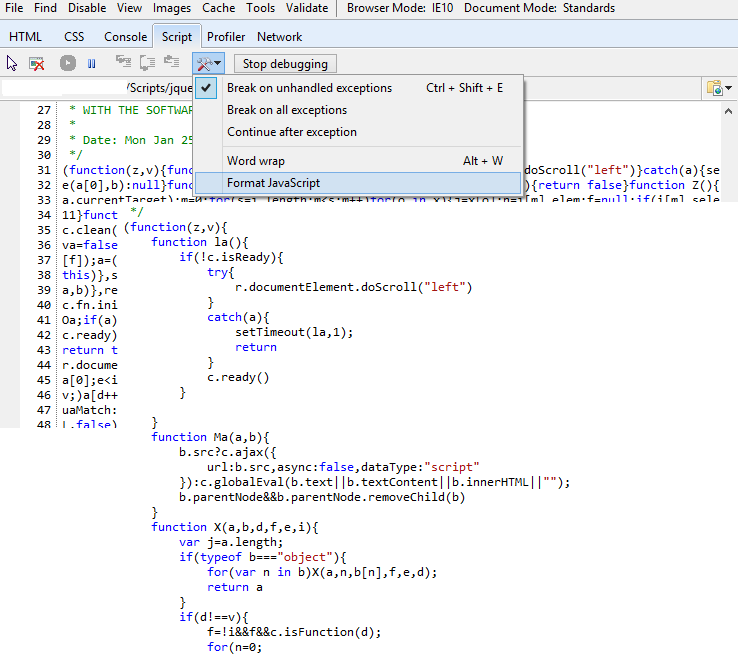Open the configuration tools dropdown

click(208, 63)
